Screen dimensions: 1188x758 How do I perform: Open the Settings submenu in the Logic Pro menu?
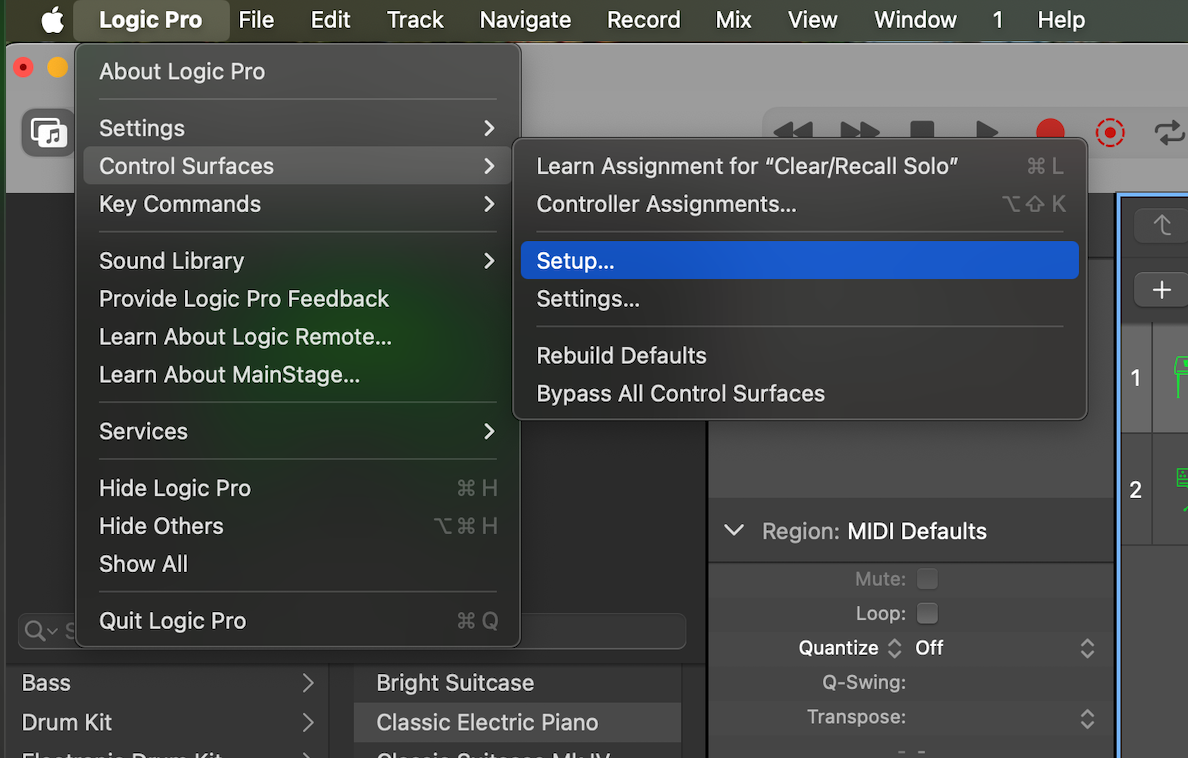(x=298, y=128)
